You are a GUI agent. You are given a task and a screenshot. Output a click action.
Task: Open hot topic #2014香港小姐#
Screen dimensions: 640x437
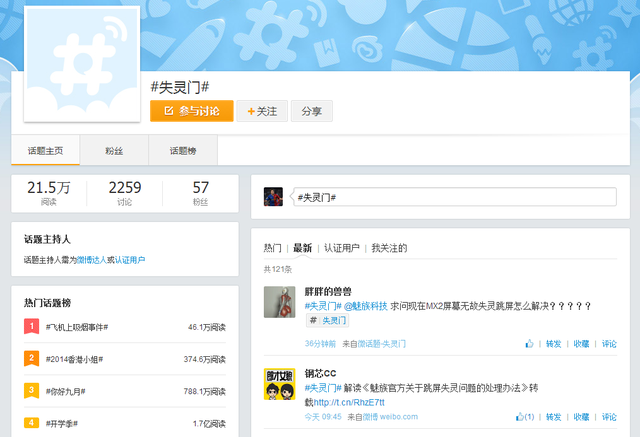tap(74, 359)
